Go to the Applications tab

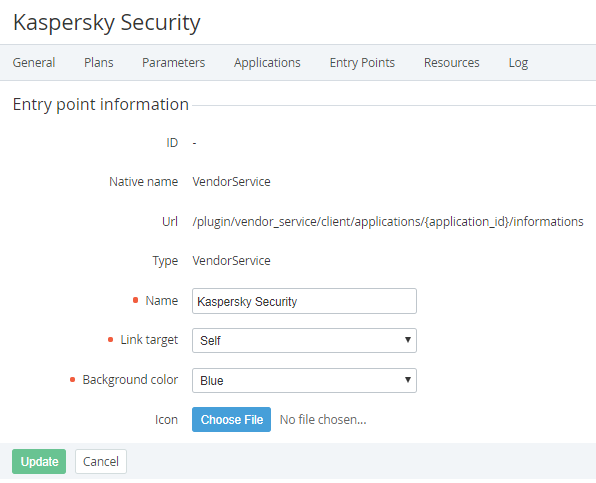267,63
